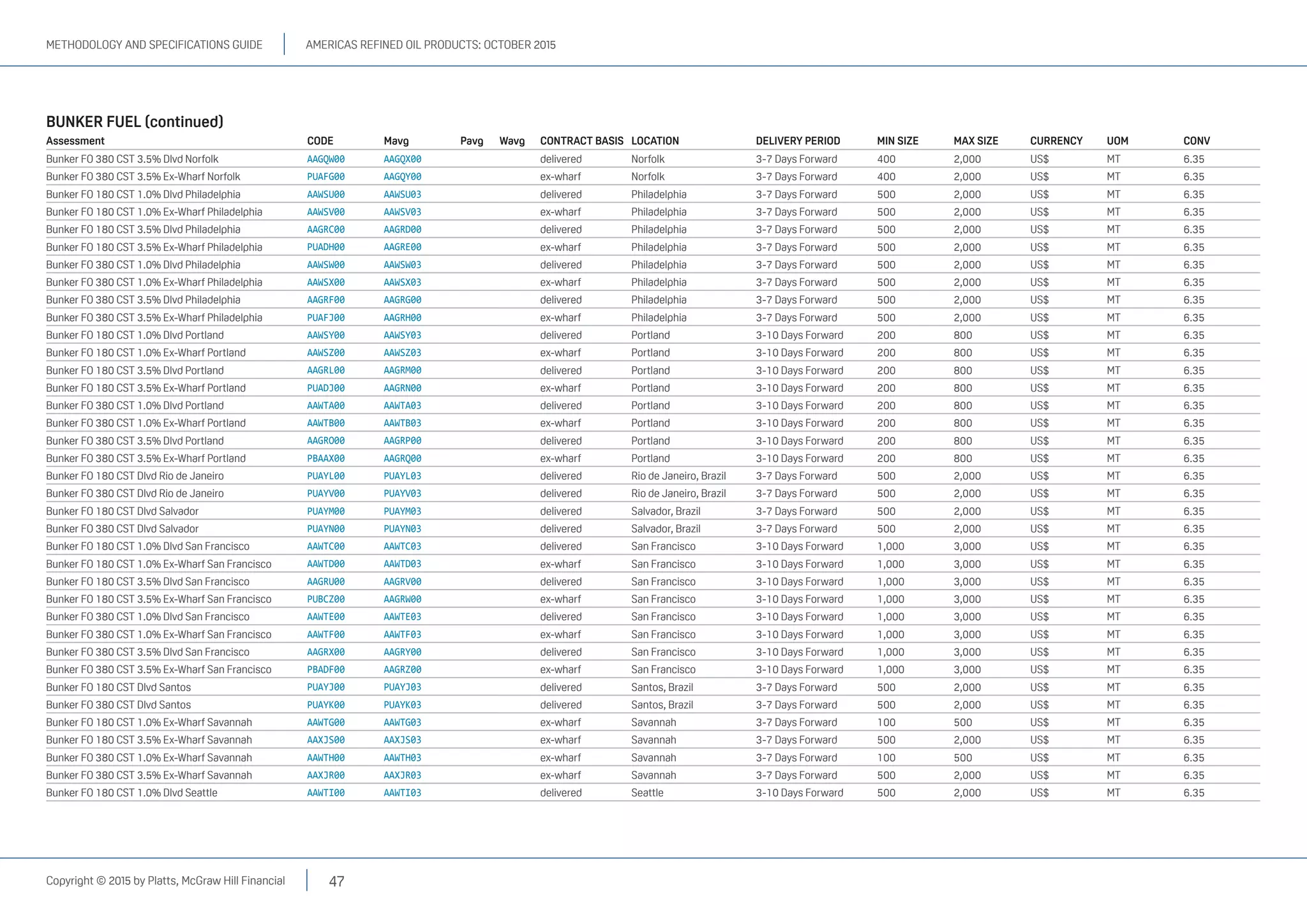The height and width of the screenshot is (924, 1307).
Task: Click Methodology and Specifications Guide header text
Action: tap(154, 45)
